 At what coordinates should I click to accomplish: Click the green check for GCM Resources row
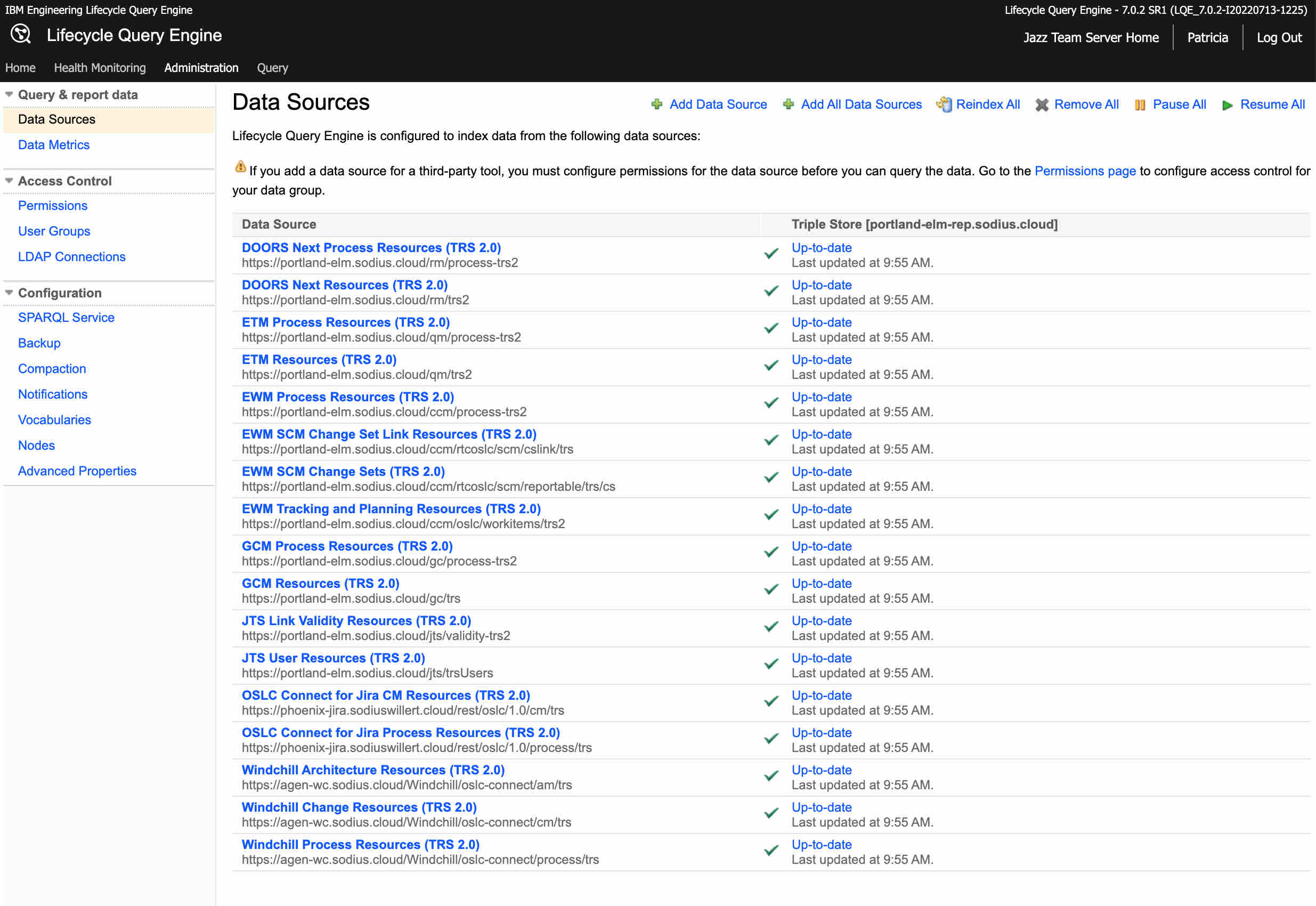tap(770, 590)
